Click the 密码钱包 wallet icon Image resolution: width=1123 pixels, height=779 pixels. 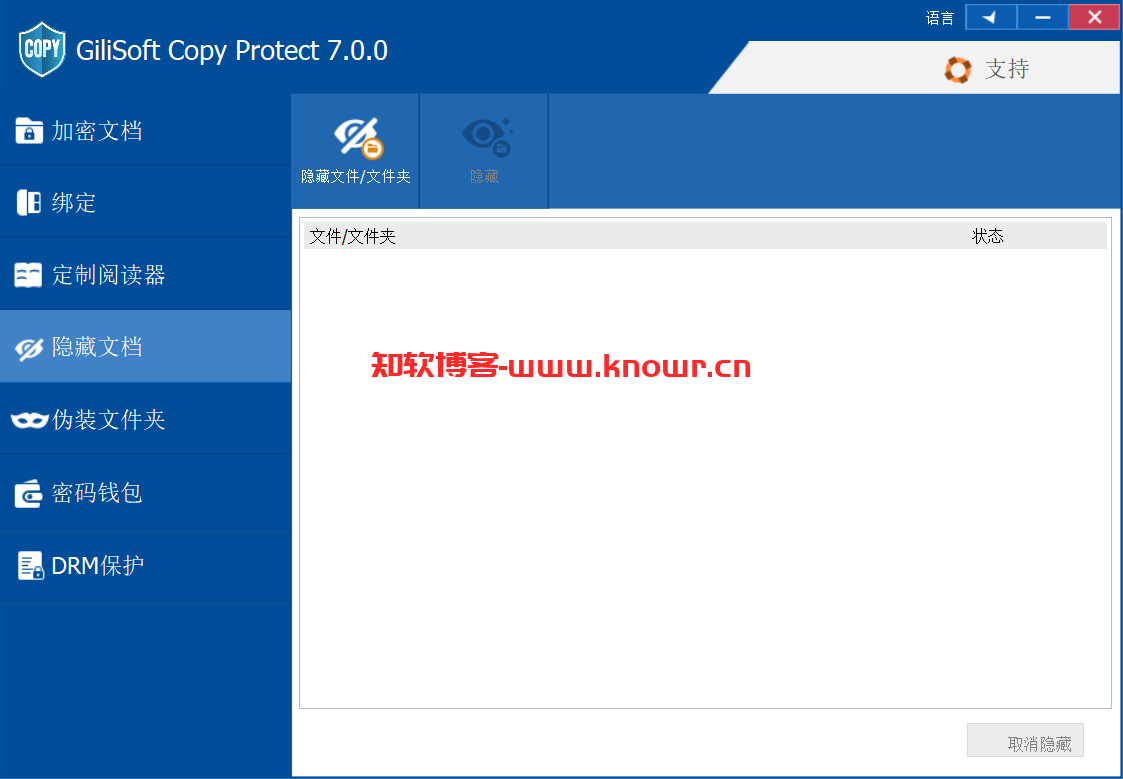coord(29,493)
